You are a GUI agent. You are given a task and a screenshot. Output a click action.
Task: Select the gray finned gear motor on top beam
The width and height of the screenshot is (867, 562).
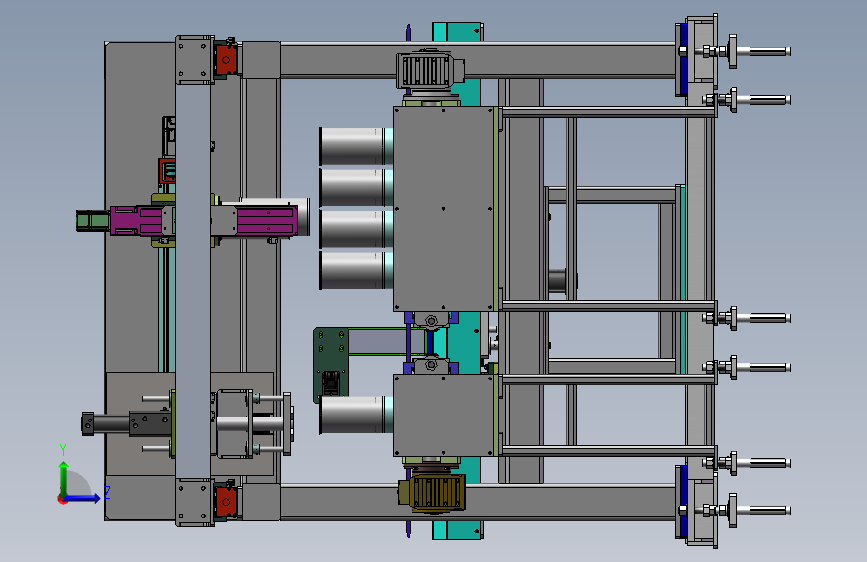point(430,71)
